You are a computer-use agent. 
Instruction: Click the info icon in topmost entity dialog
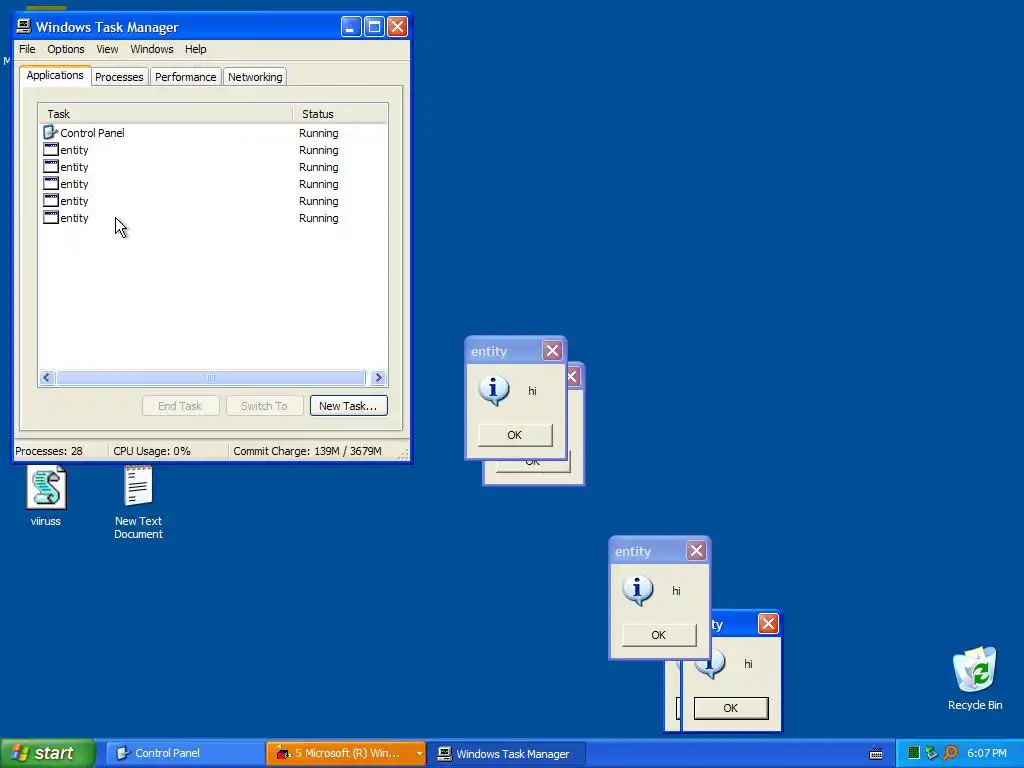[494, 391]
